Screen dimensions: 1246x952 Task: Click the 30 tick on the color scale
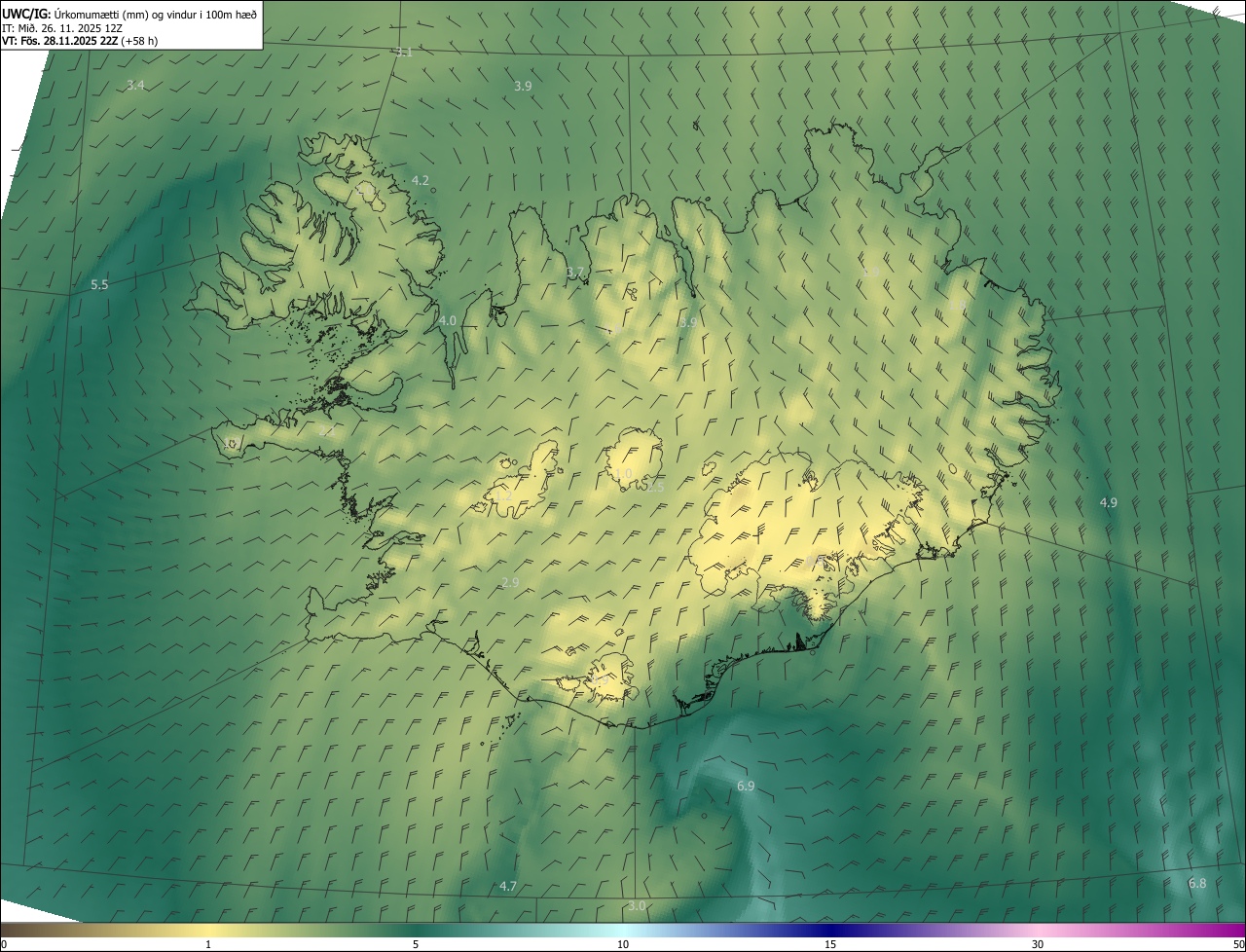[x=1038, y=944]
